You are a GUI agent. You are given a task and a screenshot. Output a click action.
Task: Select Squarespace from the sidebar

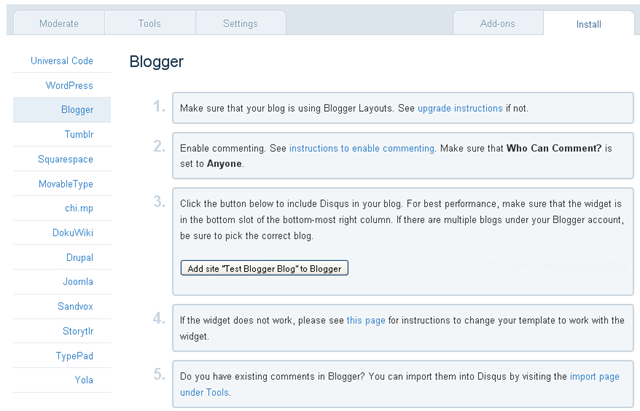tap(65, 159)
